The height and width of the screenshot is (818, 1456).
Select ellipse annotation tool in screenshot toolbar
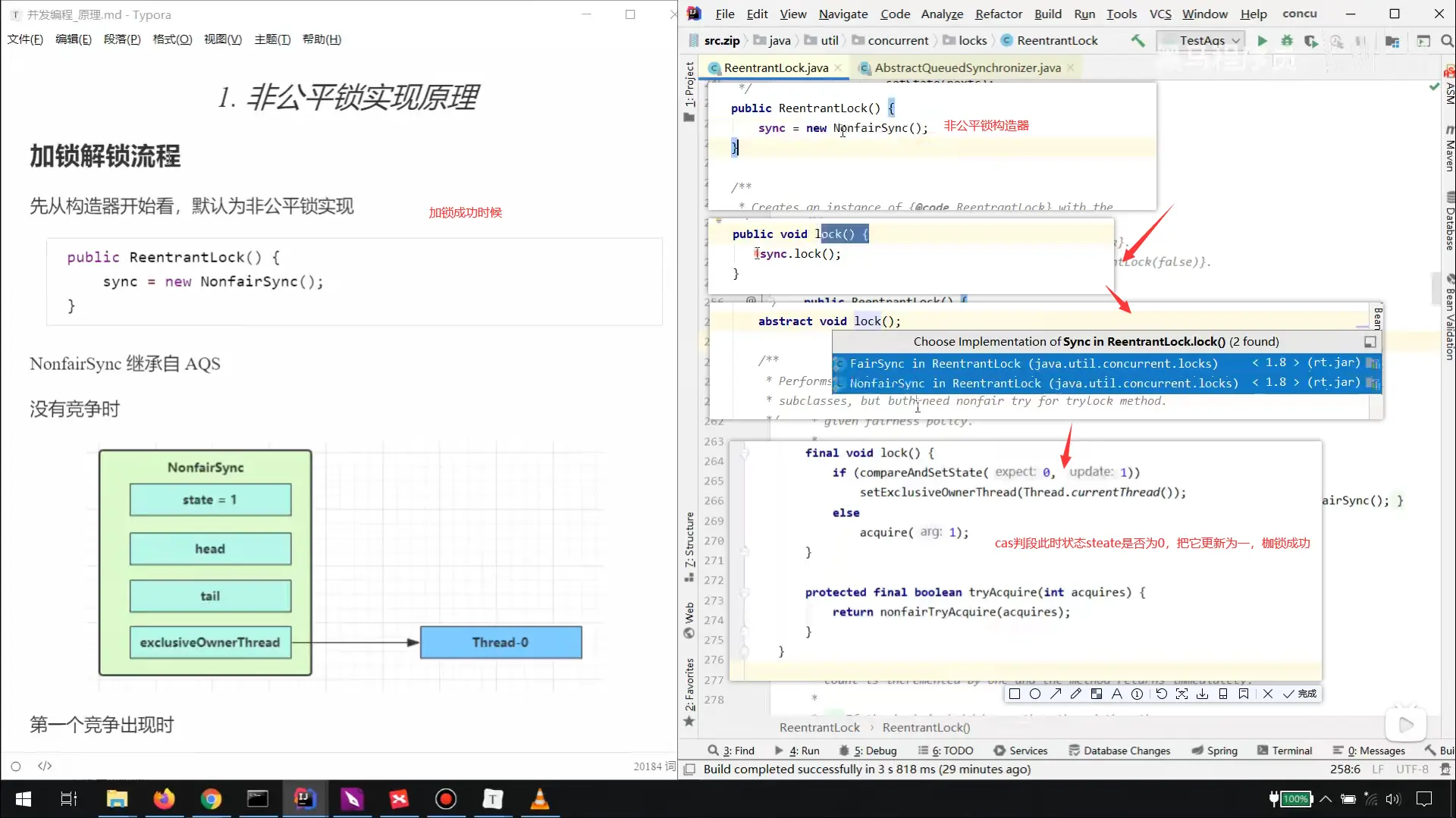click(1035, 694)
